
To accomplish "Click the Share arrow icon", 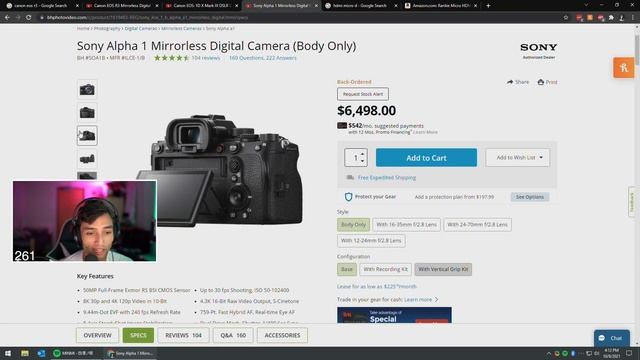I will coord(510,82).
